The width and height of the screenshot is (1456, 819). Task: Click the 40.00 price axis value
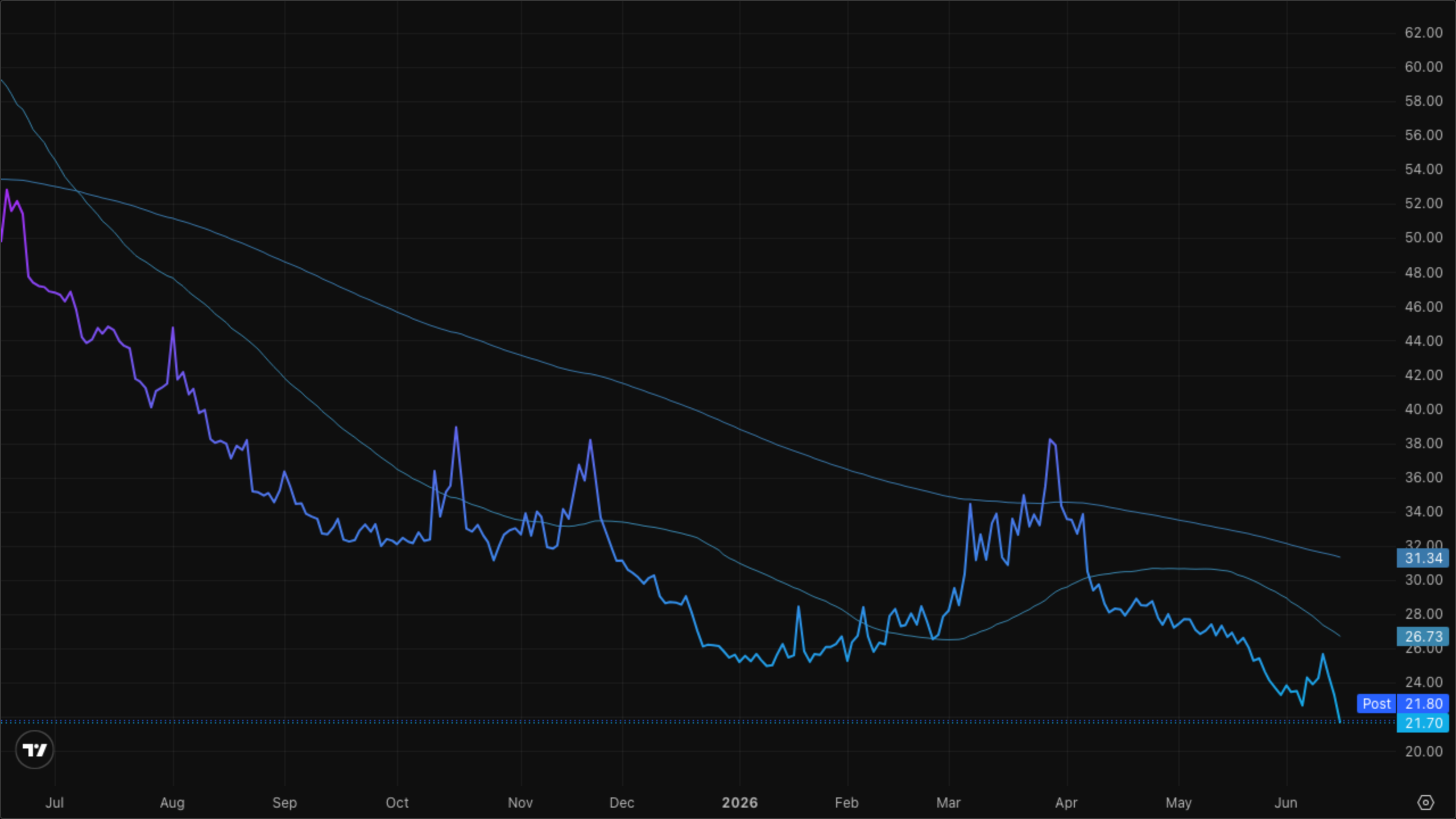[1424, 409]
